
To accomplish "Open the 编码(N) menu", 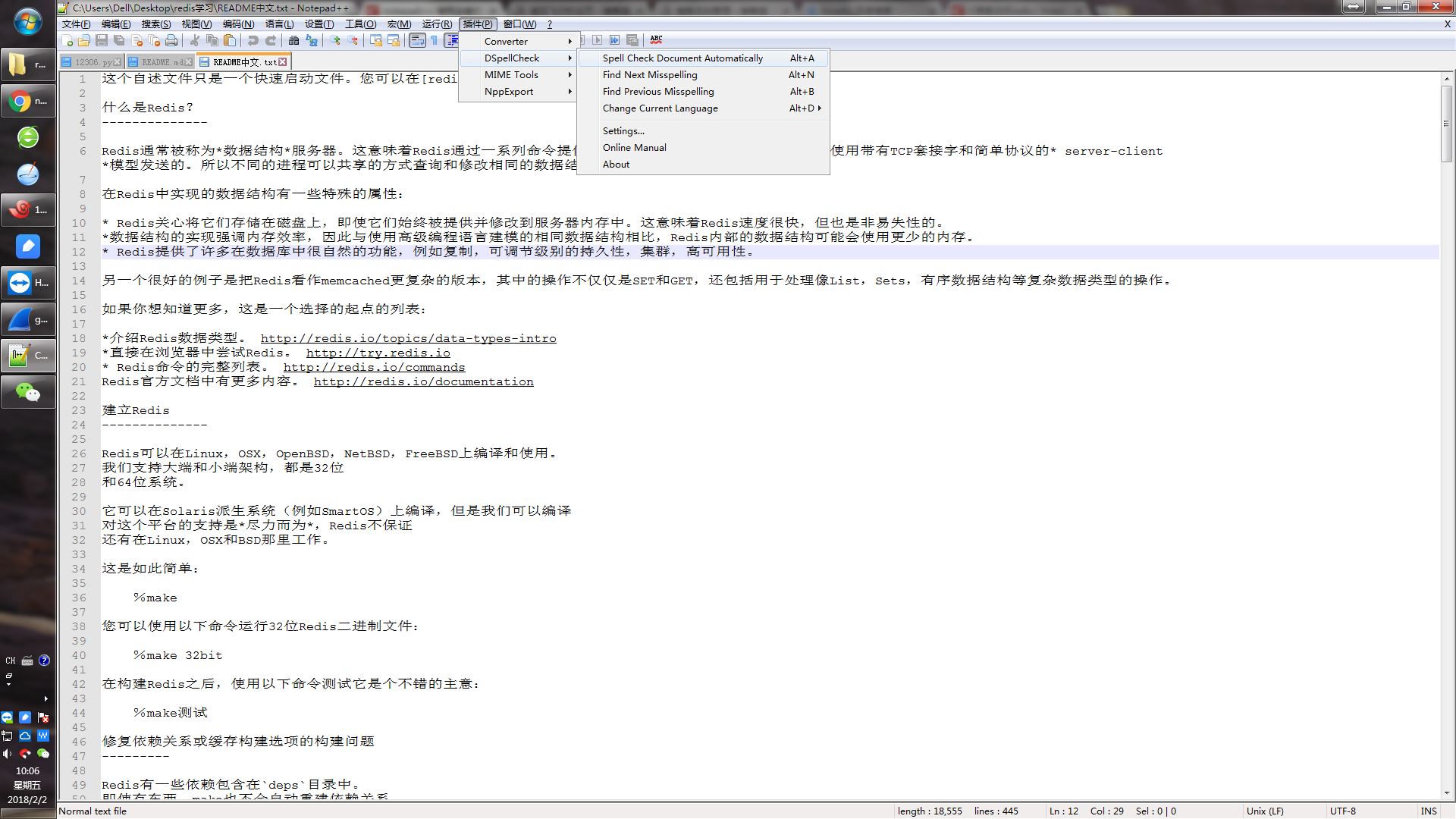I will coord(238,24).
